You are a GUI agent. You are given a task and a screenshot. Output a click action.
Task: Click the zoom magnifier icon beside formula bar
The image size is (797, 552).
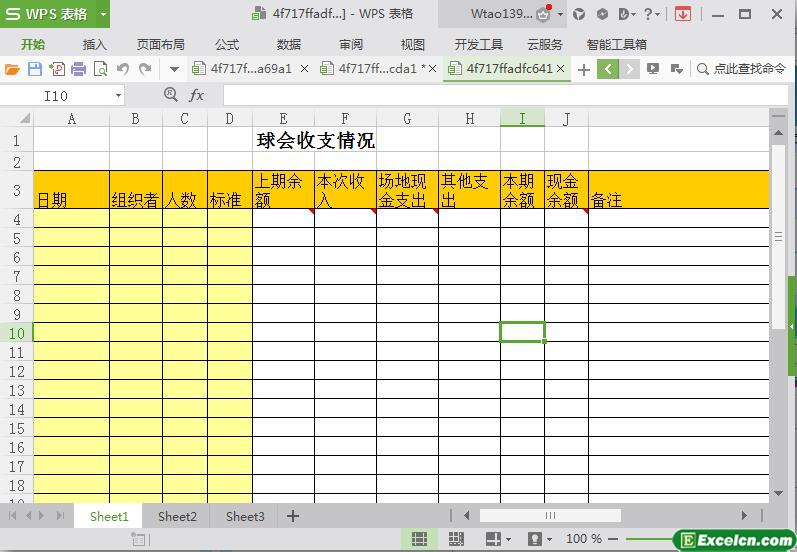(x=171, y=95)
